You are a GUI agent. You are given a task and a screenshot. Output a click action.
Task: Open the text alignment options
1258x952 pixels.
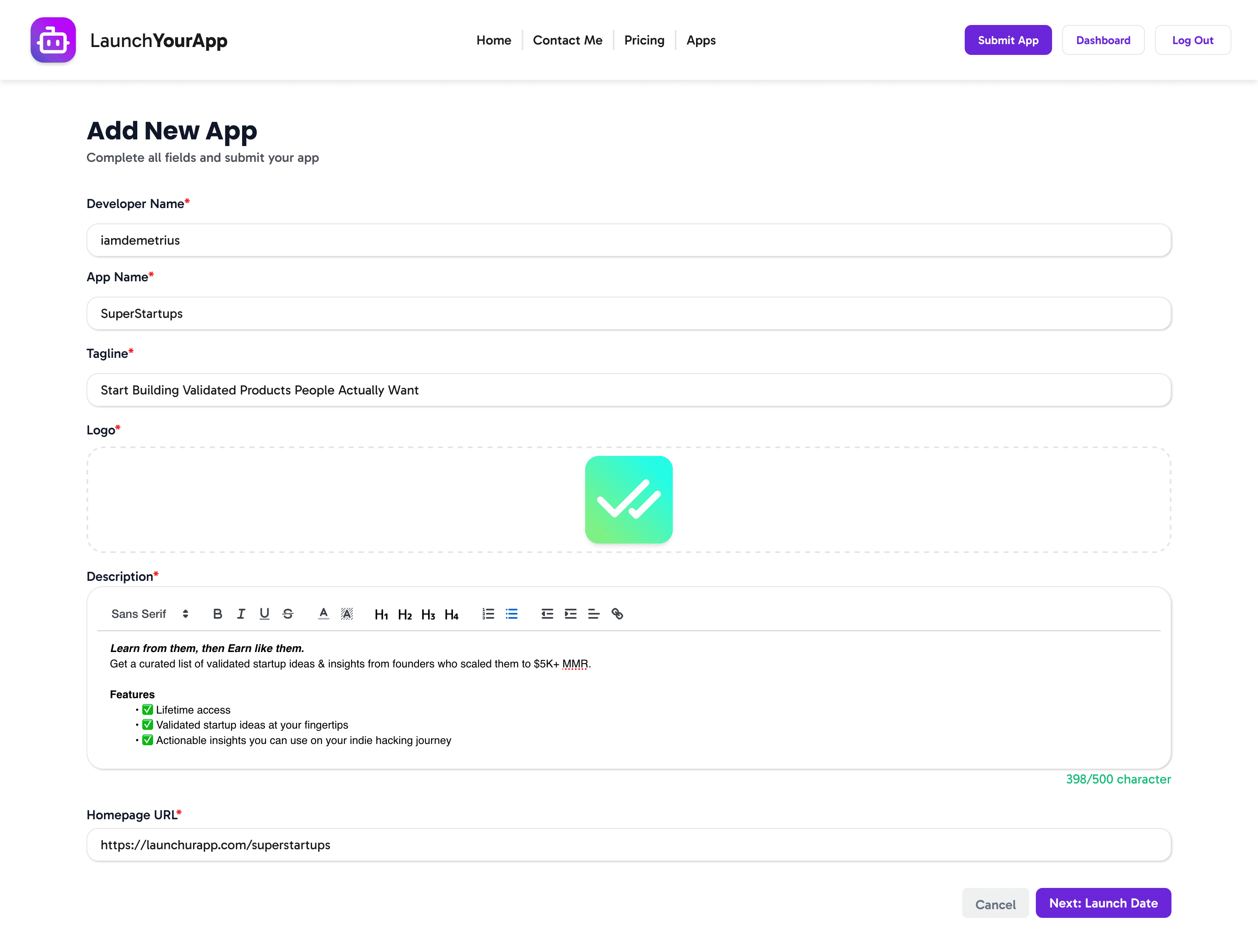(x=594, y=614)
